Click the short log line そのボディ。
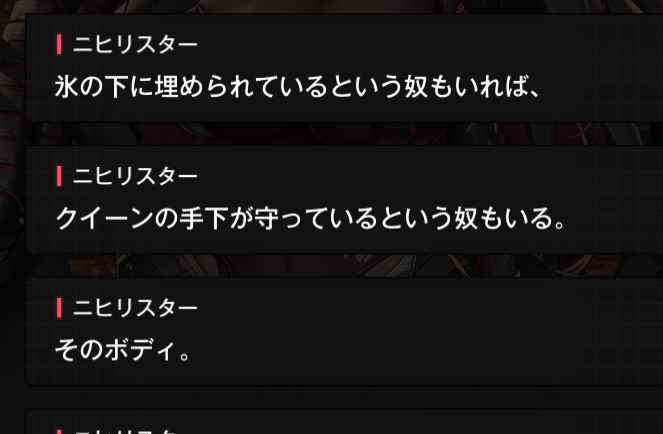The height and width of the screenshot is (434, 663). pyautogui.click(x=123, y=350)
